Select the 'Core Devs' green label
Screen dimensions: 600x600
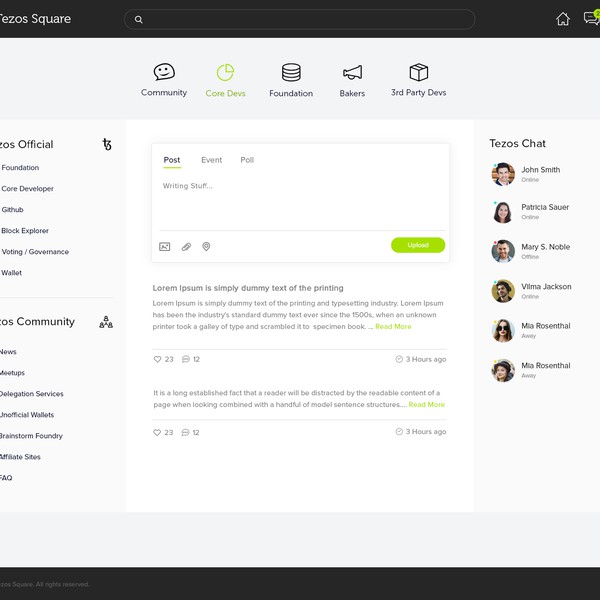click(x=225, y=93)
